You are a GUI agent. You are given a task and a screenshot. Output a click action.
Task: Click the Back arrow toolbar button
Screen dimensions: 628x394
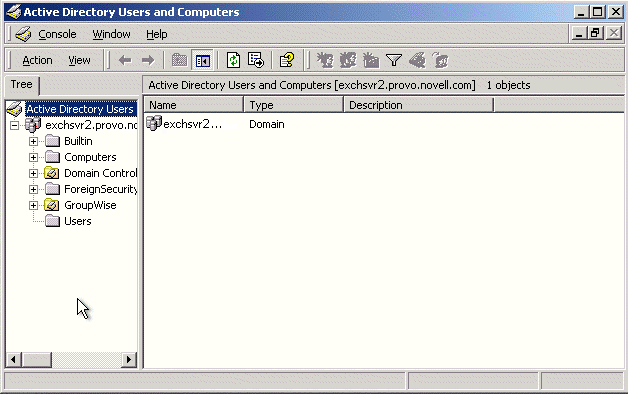point(125,60)
